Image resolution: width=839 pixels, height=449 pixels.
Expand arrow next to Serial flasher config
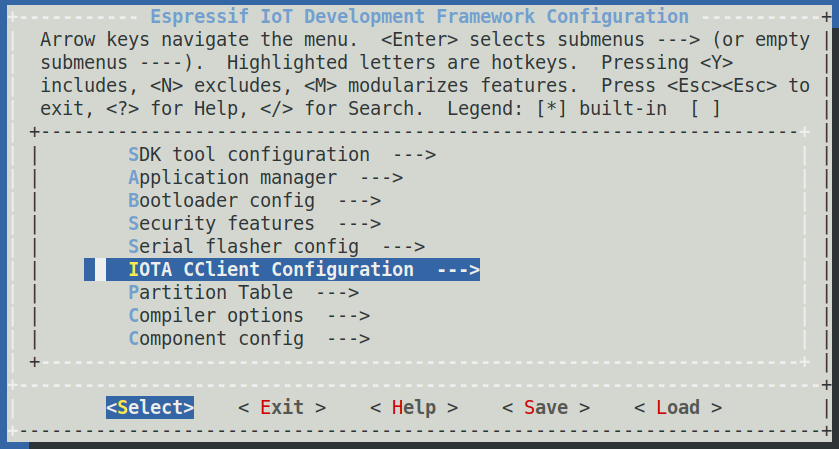[403, 247]
